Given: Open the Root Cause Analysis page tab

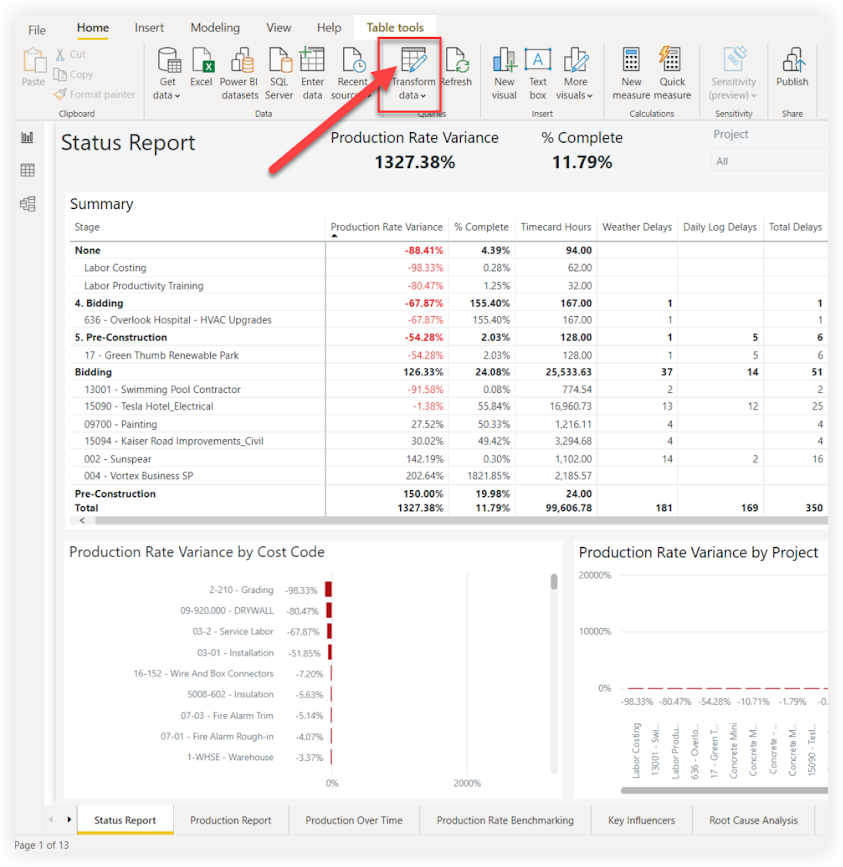Looking at the screenshot, I should click(x=753, y=821).
